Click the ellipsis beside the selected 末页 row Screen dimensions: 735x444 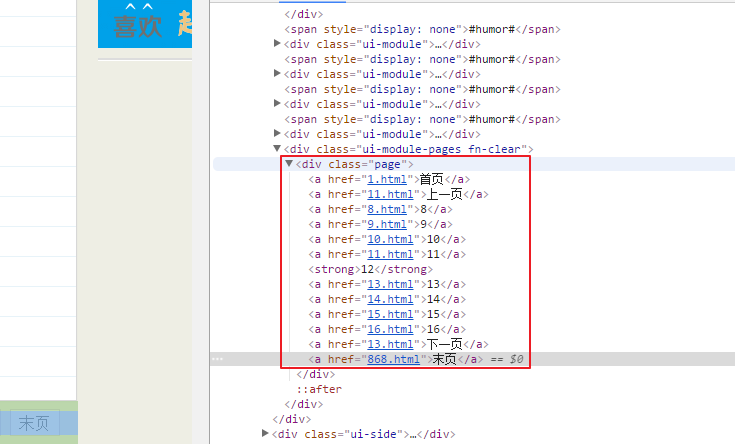click(x=218, y=359)
